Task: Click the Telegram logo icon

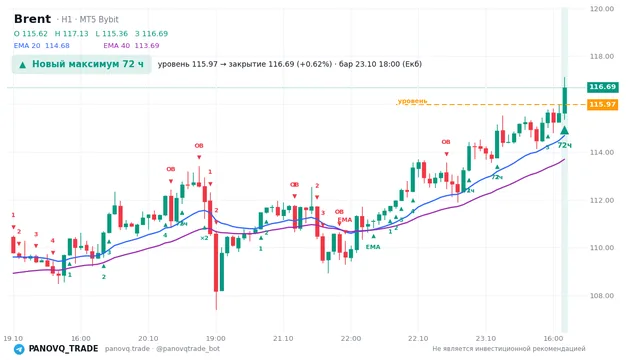Action: click(x=19, y=349)
